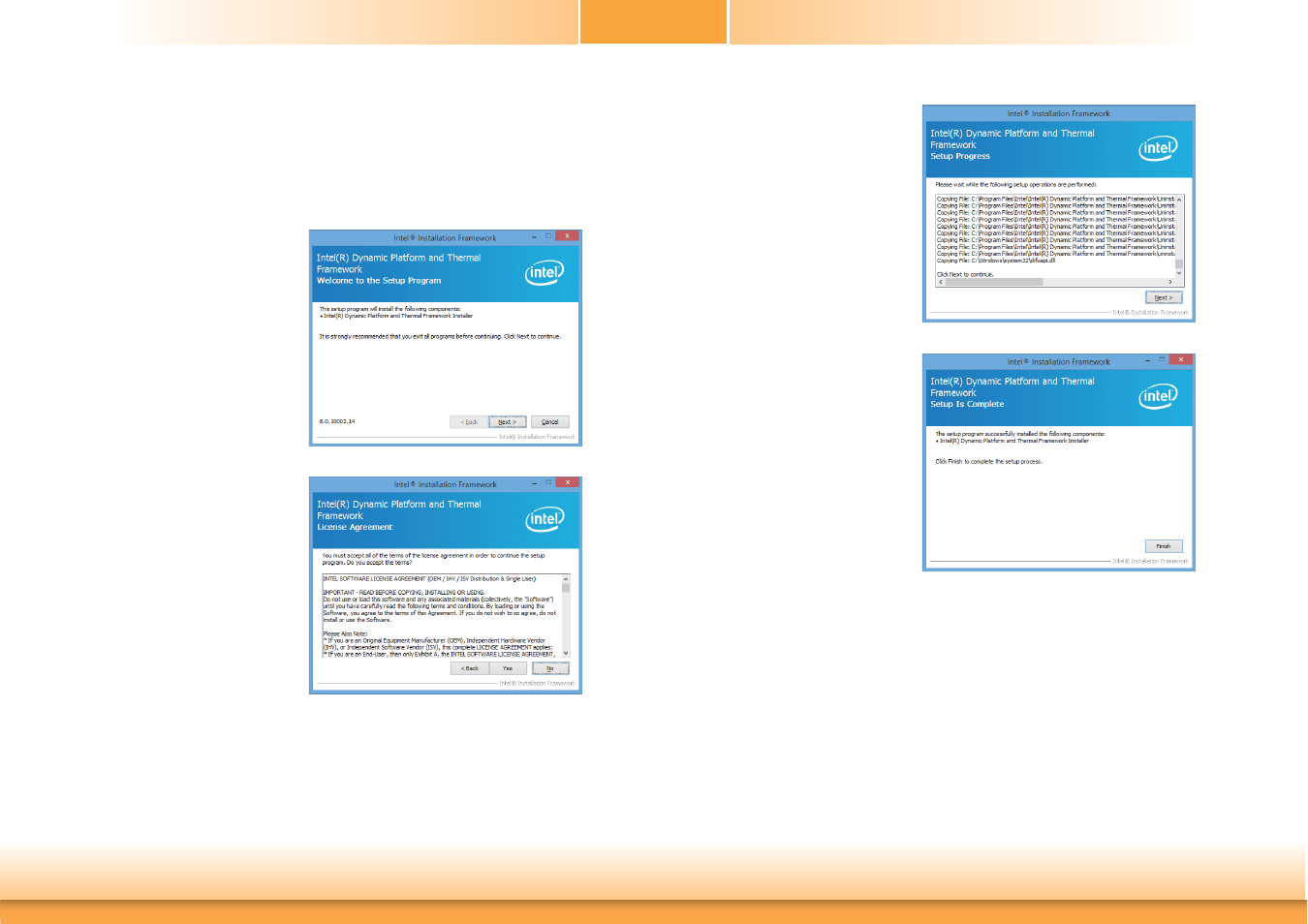Maximize the License Agreement window
Viewport: 1308px width, 924px height.
pos(547,482)
